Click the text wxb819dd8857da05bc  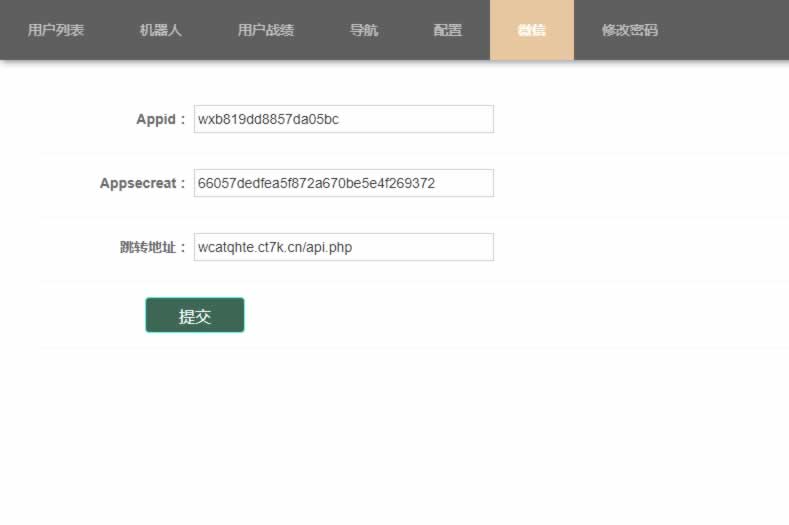click(268, 119)
